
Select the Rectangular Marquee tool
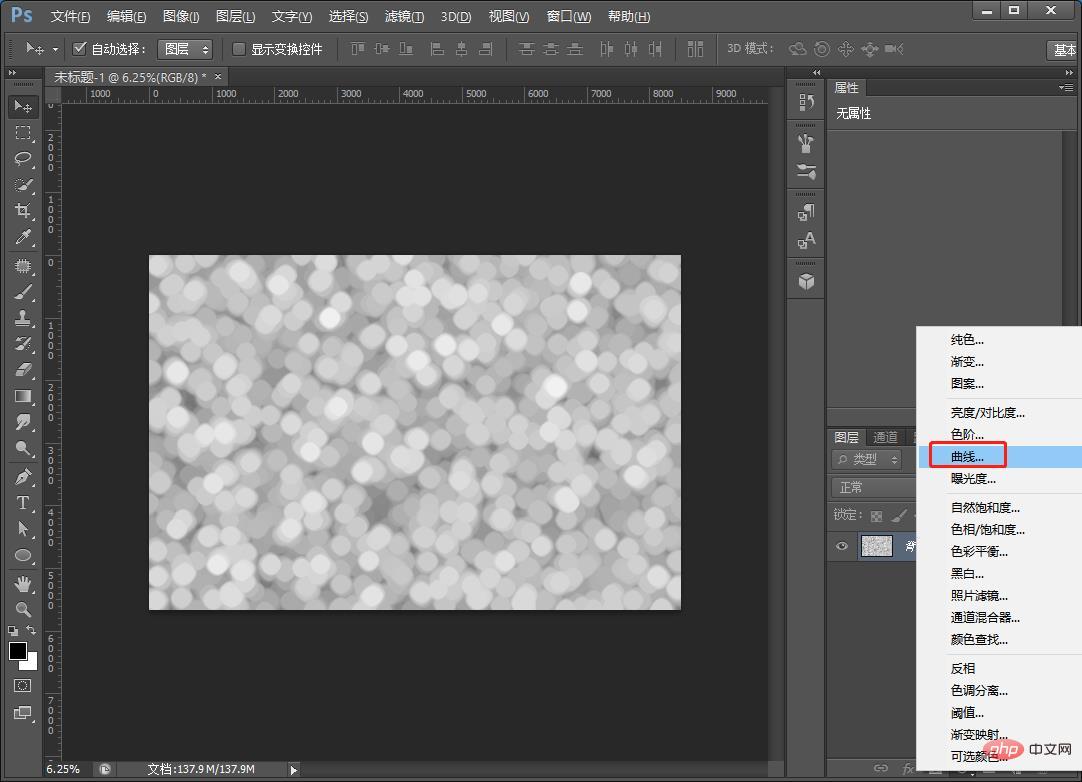pos(23,133)
